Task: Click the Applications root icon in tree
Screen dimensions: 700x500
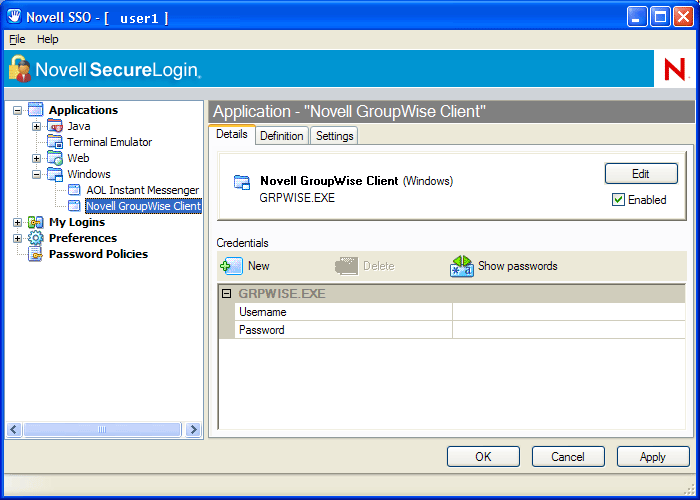Action: tap(36, 109)
